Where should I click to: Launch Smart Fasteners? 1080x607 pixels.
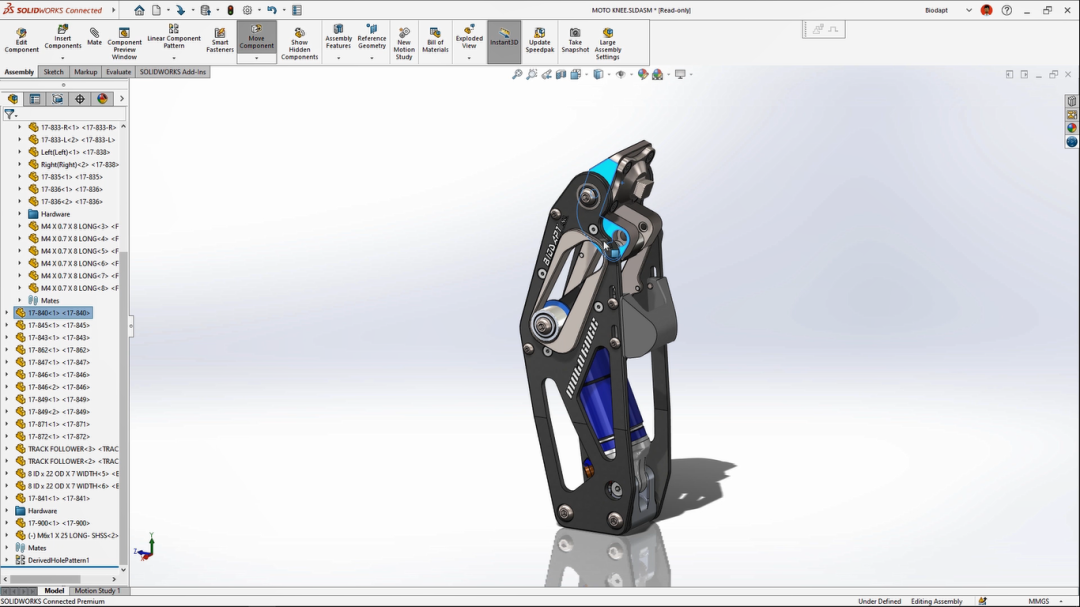[220, 41]
